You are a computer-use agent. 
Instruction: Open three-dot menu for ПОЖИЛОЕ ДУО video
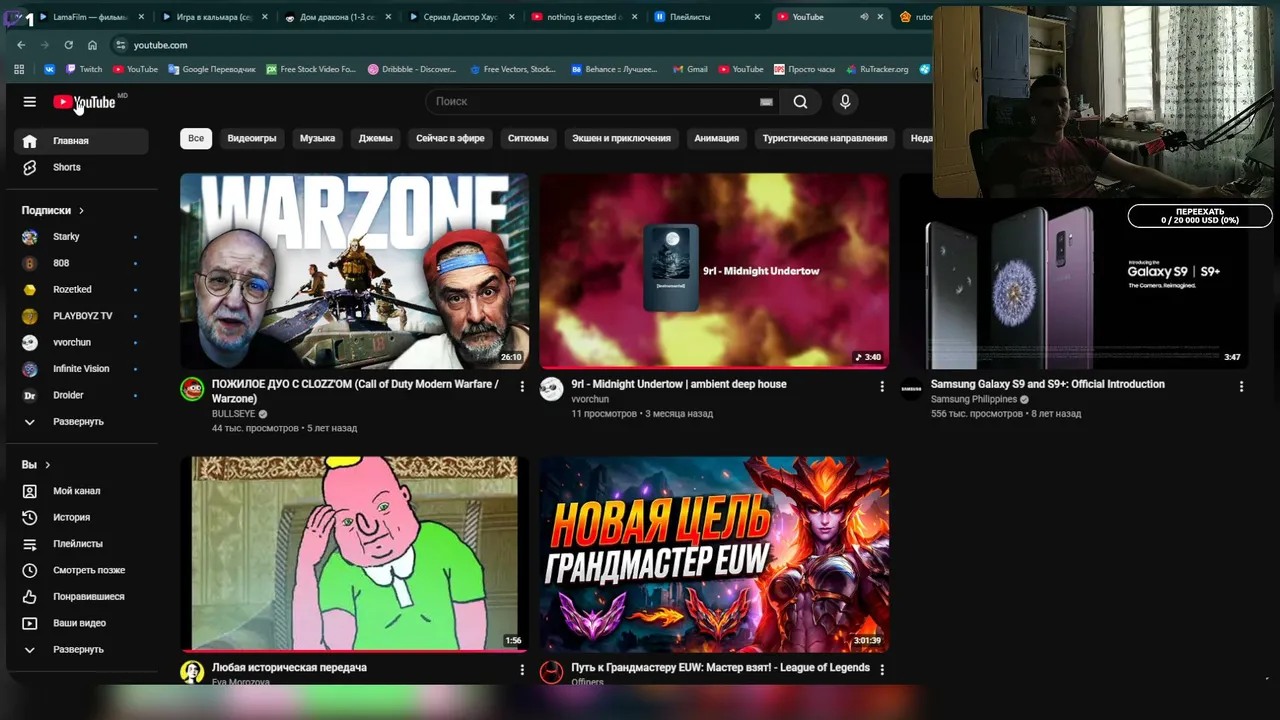pos(522,386)
